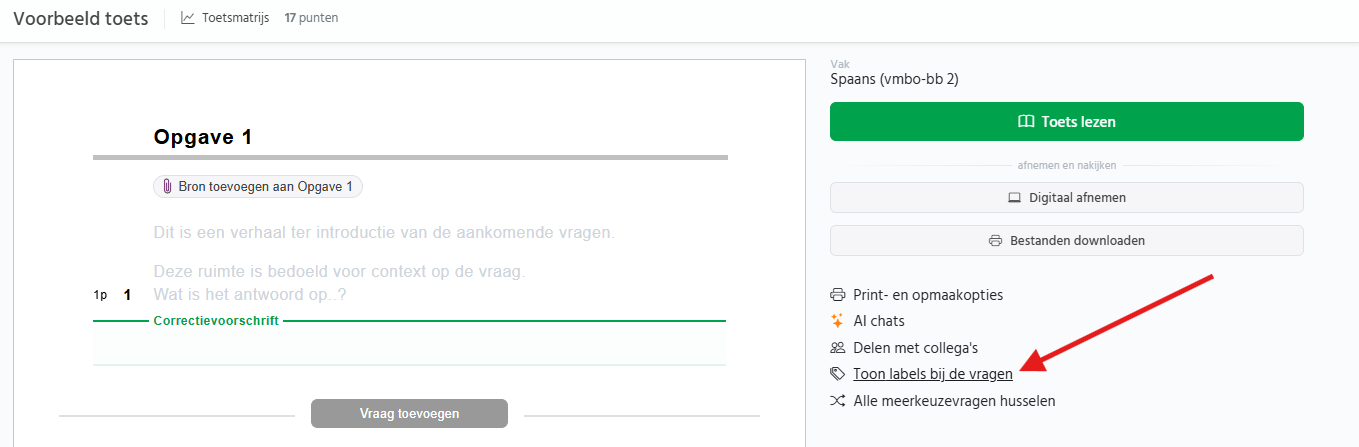Click the sparkle icon next to AI chats

coord(838,321)
